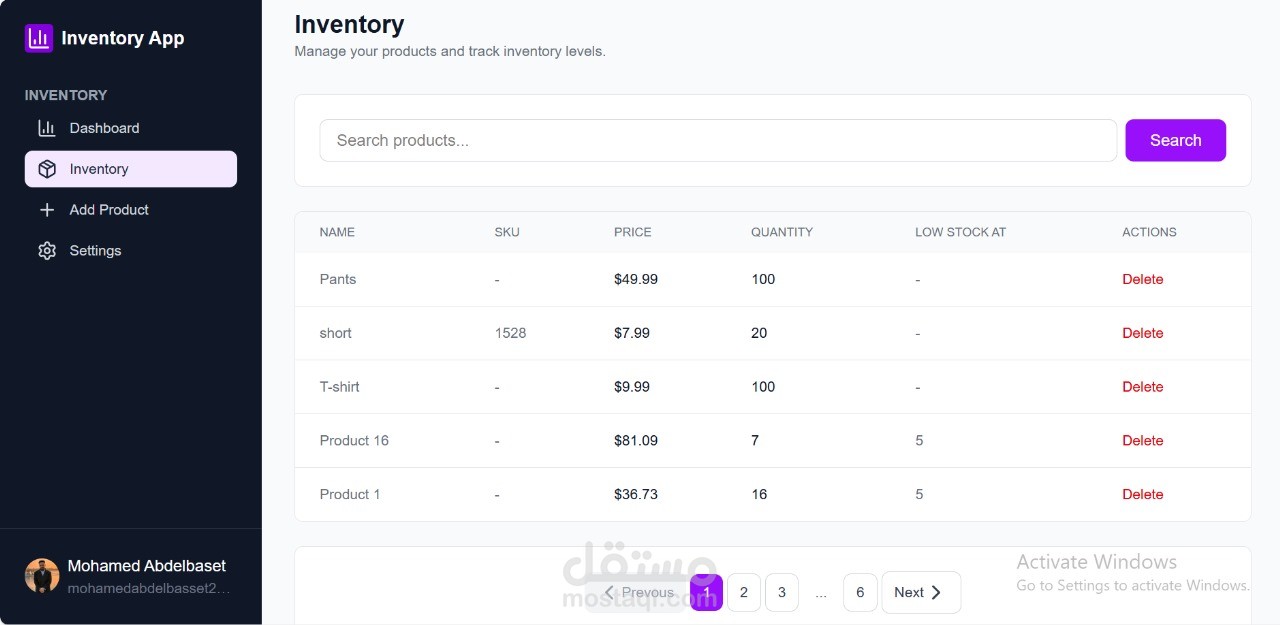Delete the short product row
1280x625 pixels.
point(1142,333)
